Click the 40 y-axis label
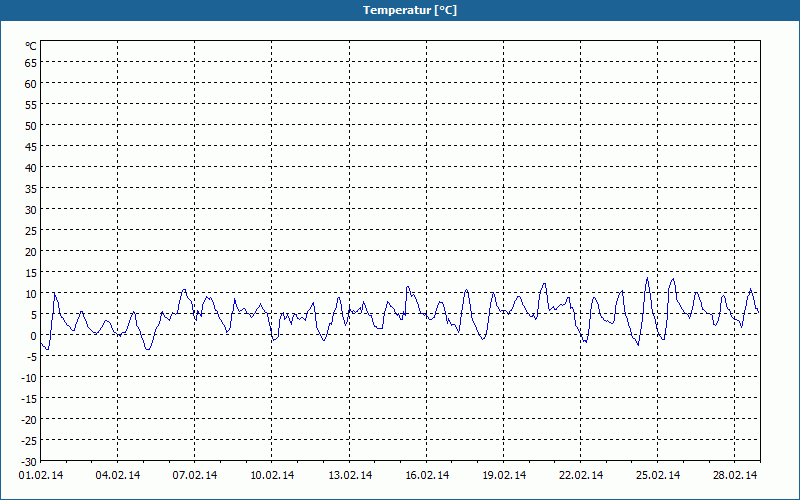Viewport: 800px width, 500px height. [x=31, y=168]
